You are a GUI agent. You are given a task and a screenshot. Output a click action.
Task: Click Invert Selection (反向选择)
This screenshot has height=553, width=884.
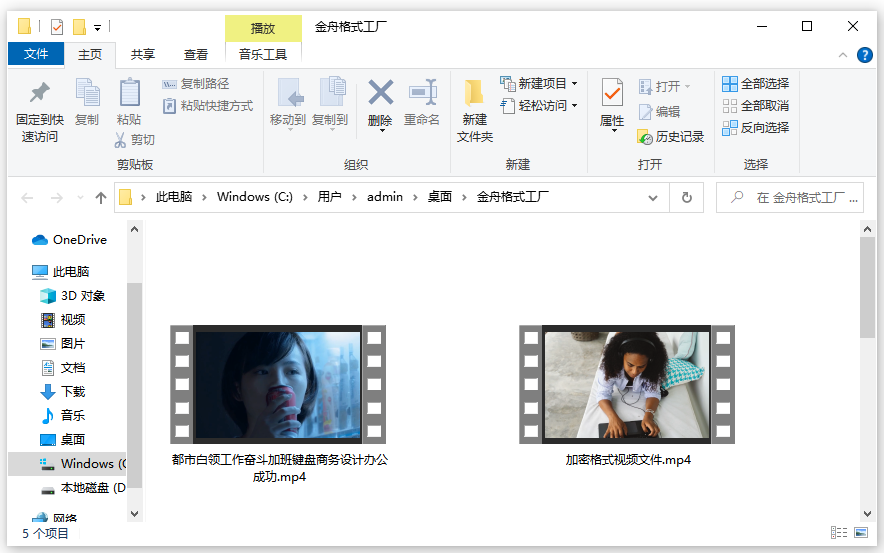pos(755,128)
